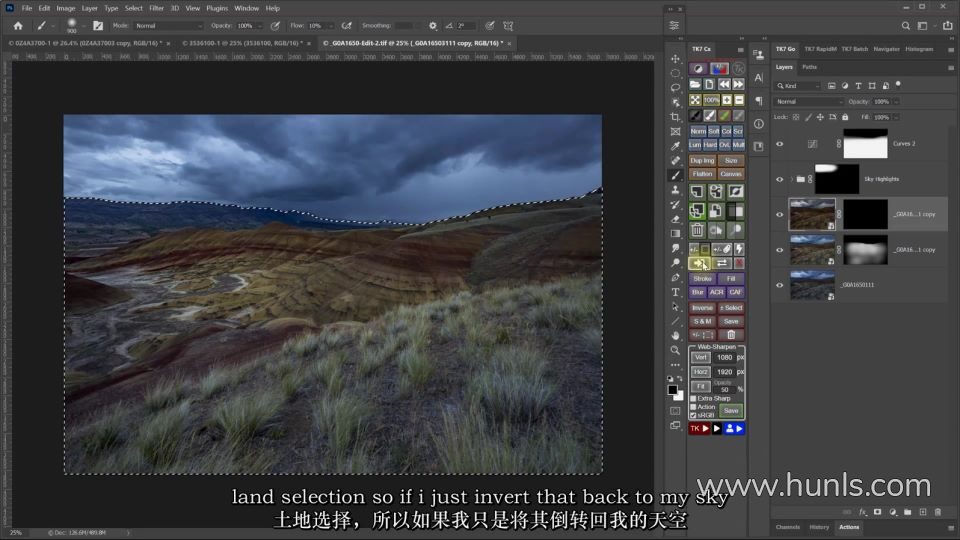Open the brush Opacity dropdown arrow
The width and height of the screenshot is (960, 540).
tap(260, 26)
